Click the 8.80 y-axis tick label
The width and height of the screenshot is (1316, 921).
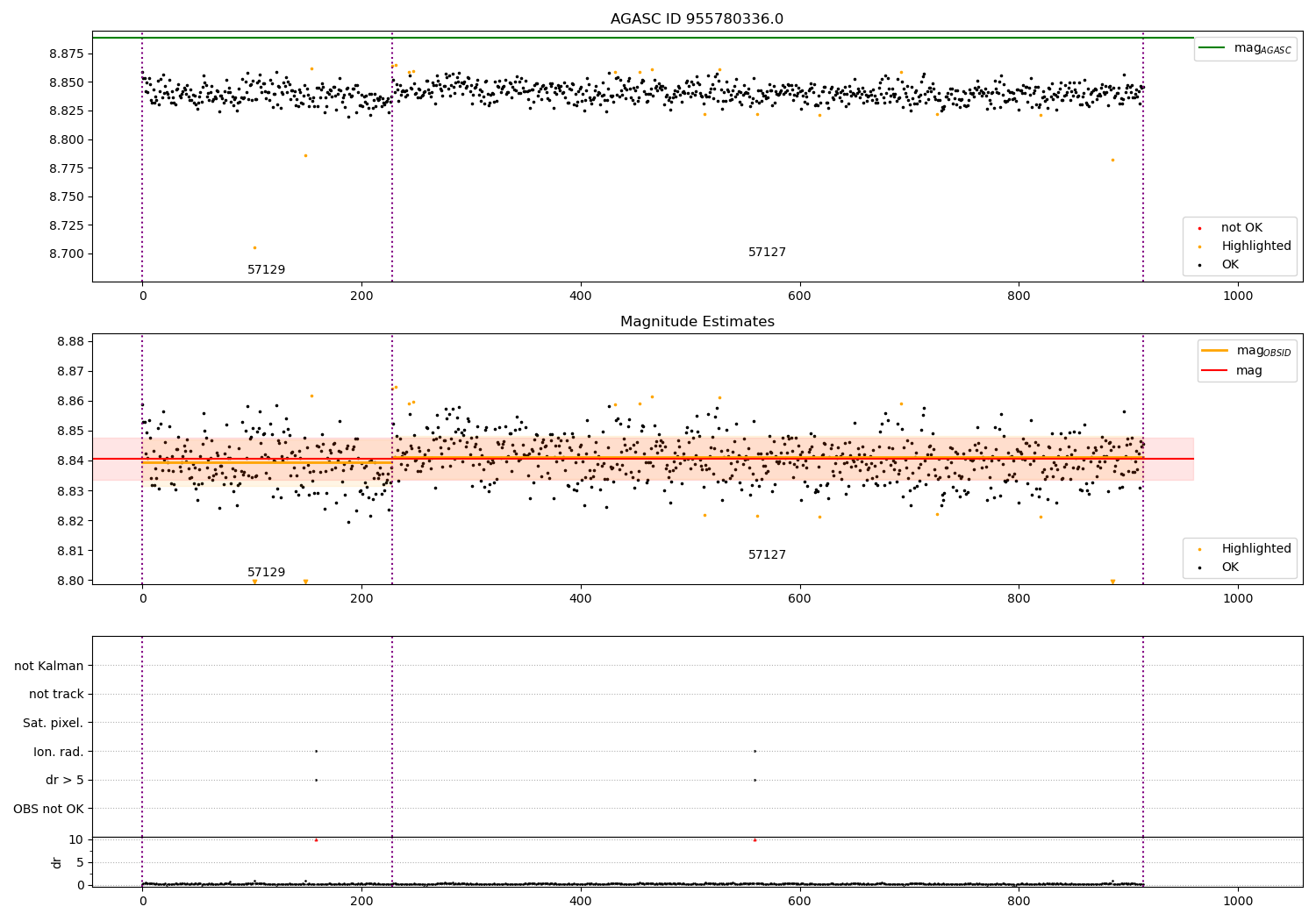tap(70, 581)
